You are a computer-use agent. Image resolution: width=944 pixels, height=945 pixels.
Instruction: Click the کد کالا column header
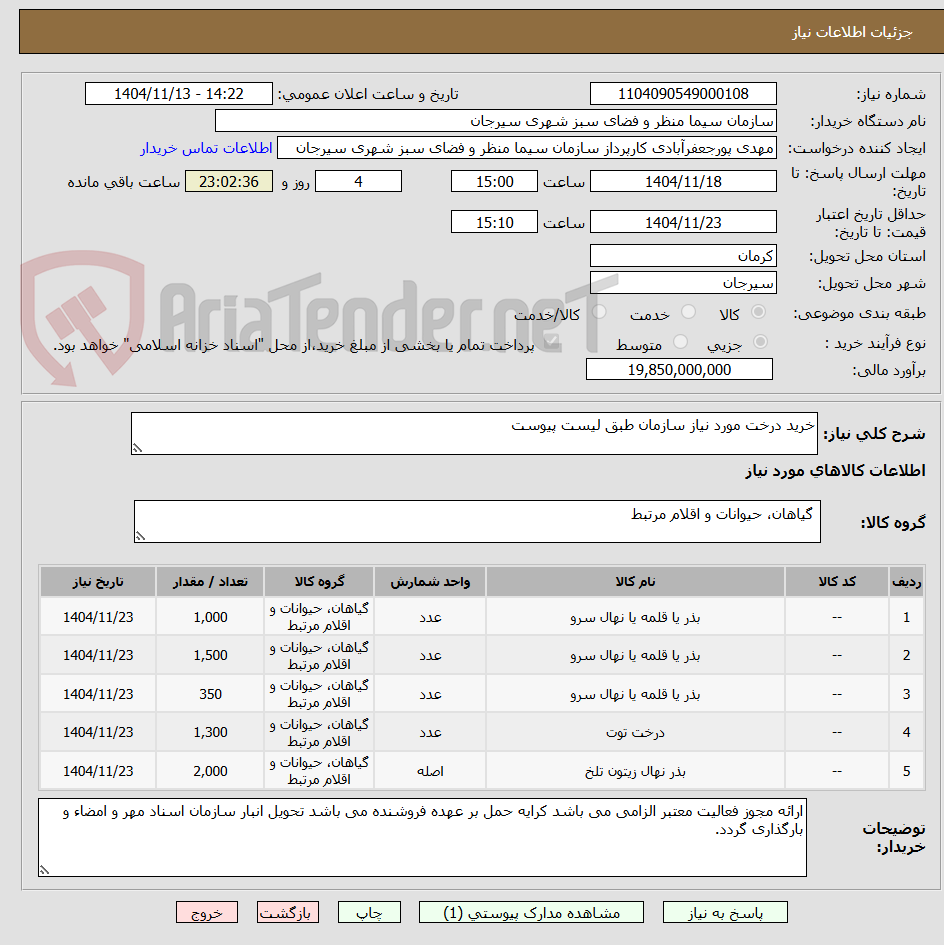click(x=837, y=582)
